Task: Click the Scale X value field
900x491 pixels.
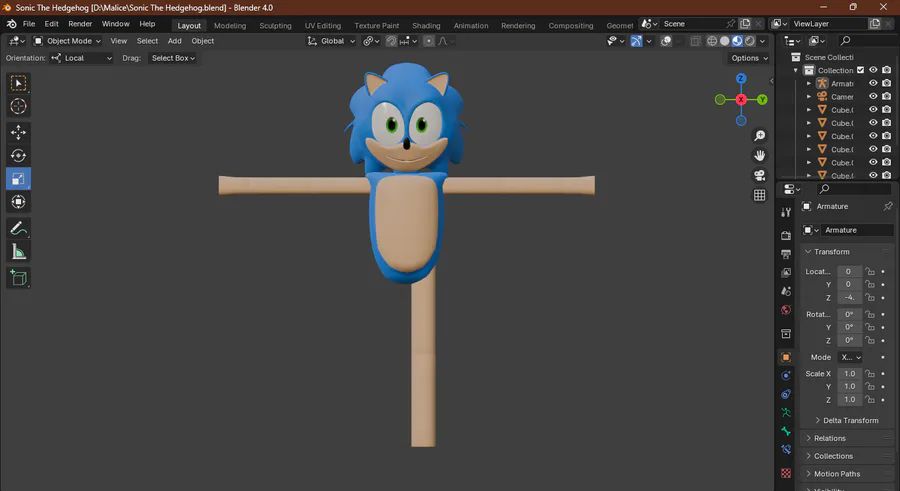Action: click(849, 373)
